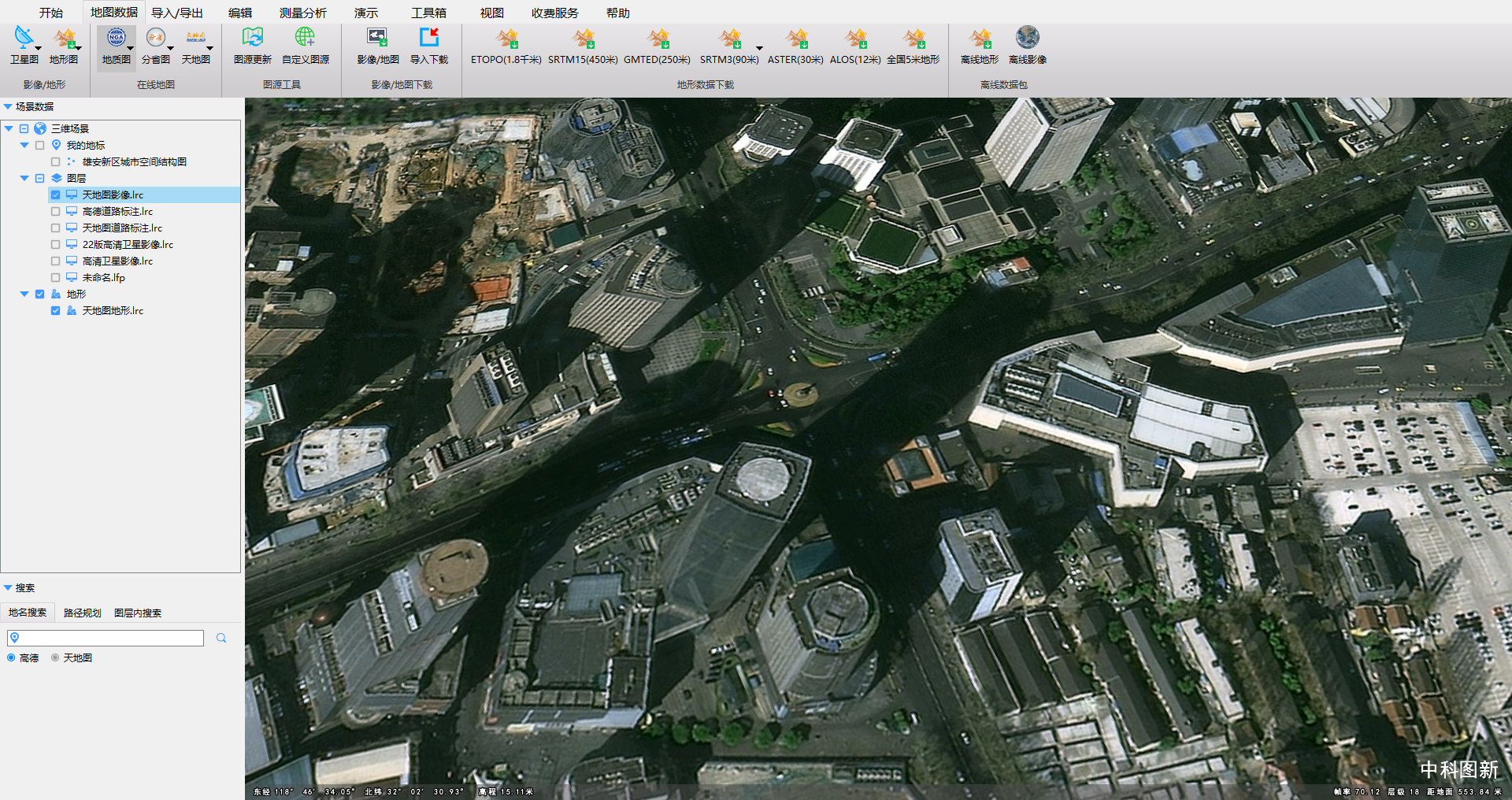Enable the 高德道路标注.lrc layer checkbox
Screen dimensions: 1512x800
click(56, 211)
